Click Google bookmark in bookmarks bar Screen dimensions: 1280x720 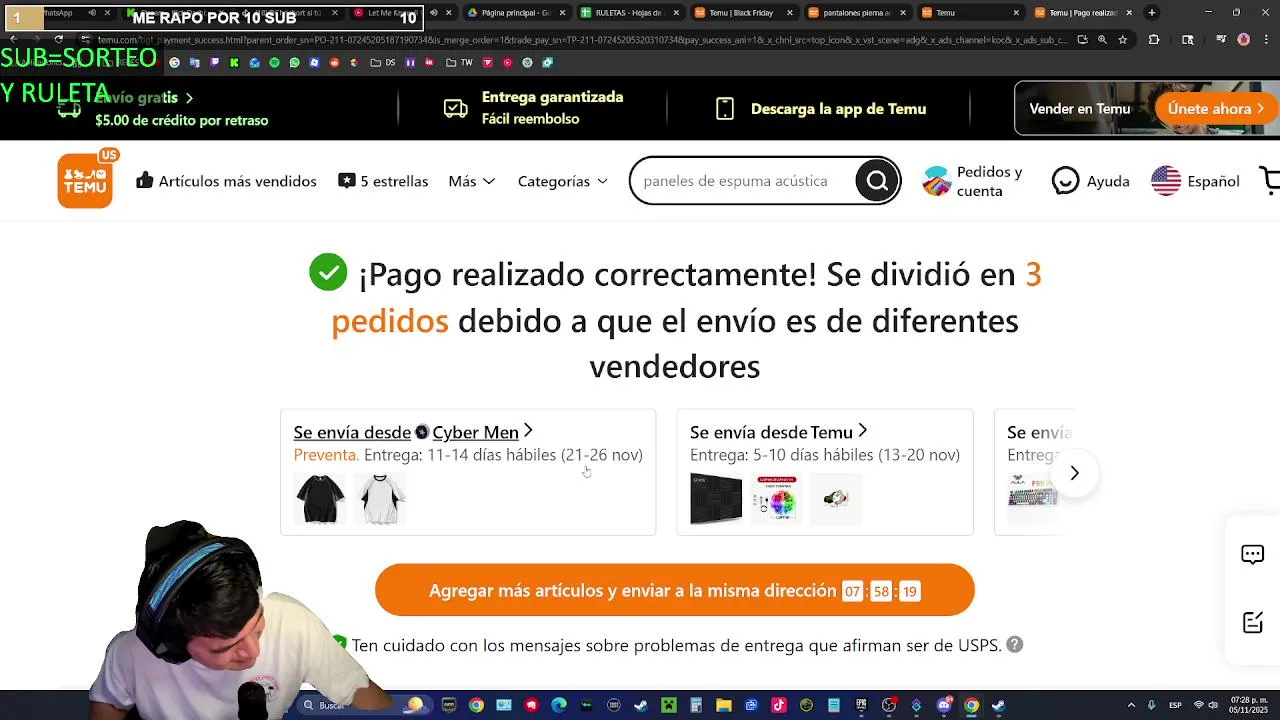pyautogui.click(x=174, y=62)
